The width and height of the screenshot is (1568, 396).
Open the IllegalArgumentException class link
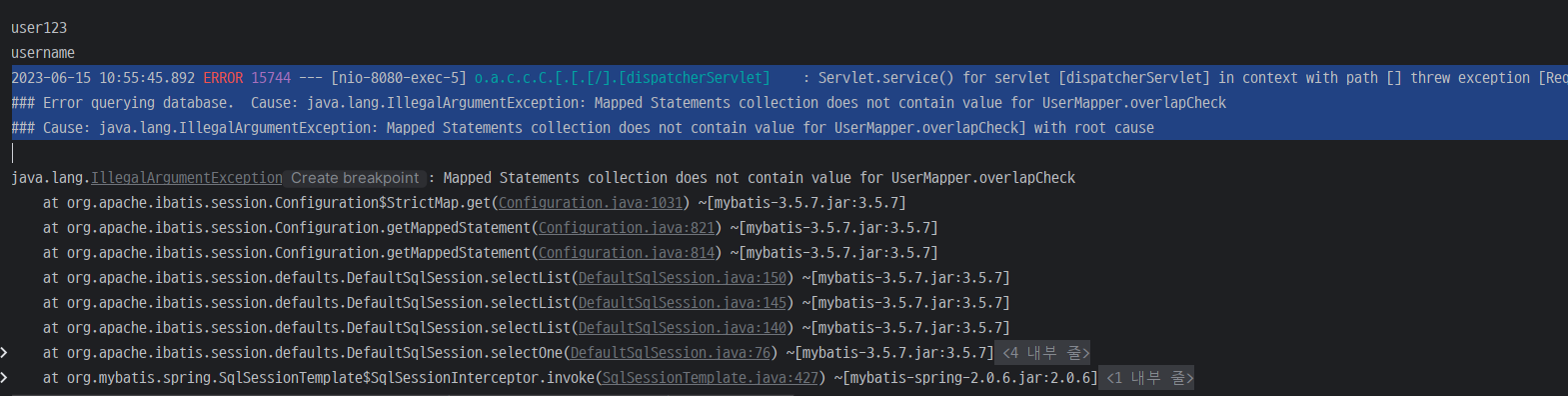tap(187, 178)
